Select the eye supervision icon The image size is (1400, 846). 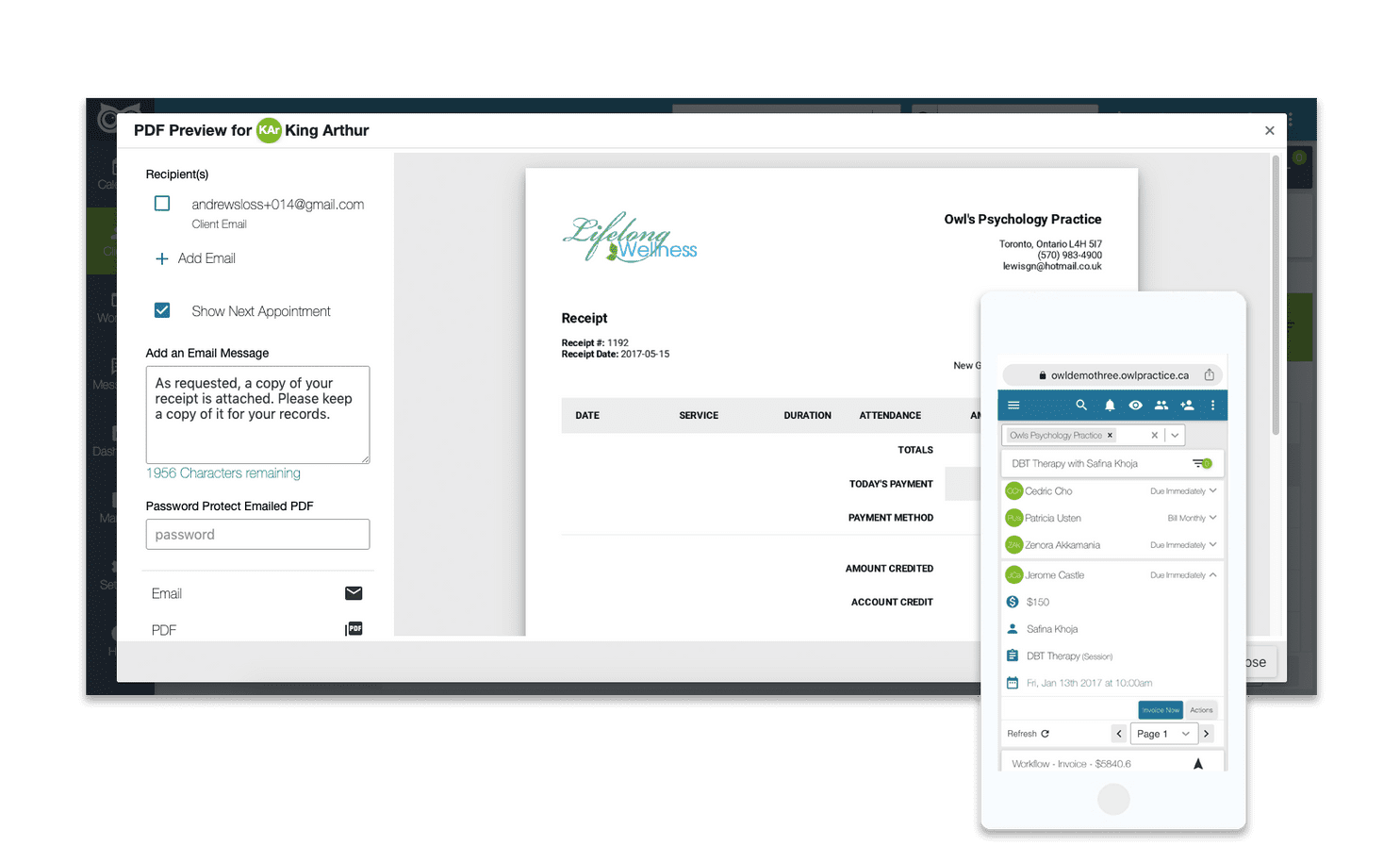tap(1135, 405)
